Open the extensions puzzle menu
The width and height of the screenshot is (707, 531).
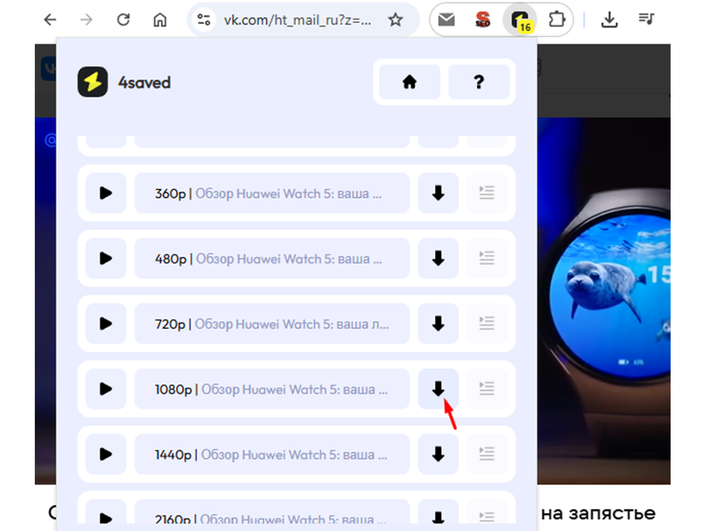(557, 19)
